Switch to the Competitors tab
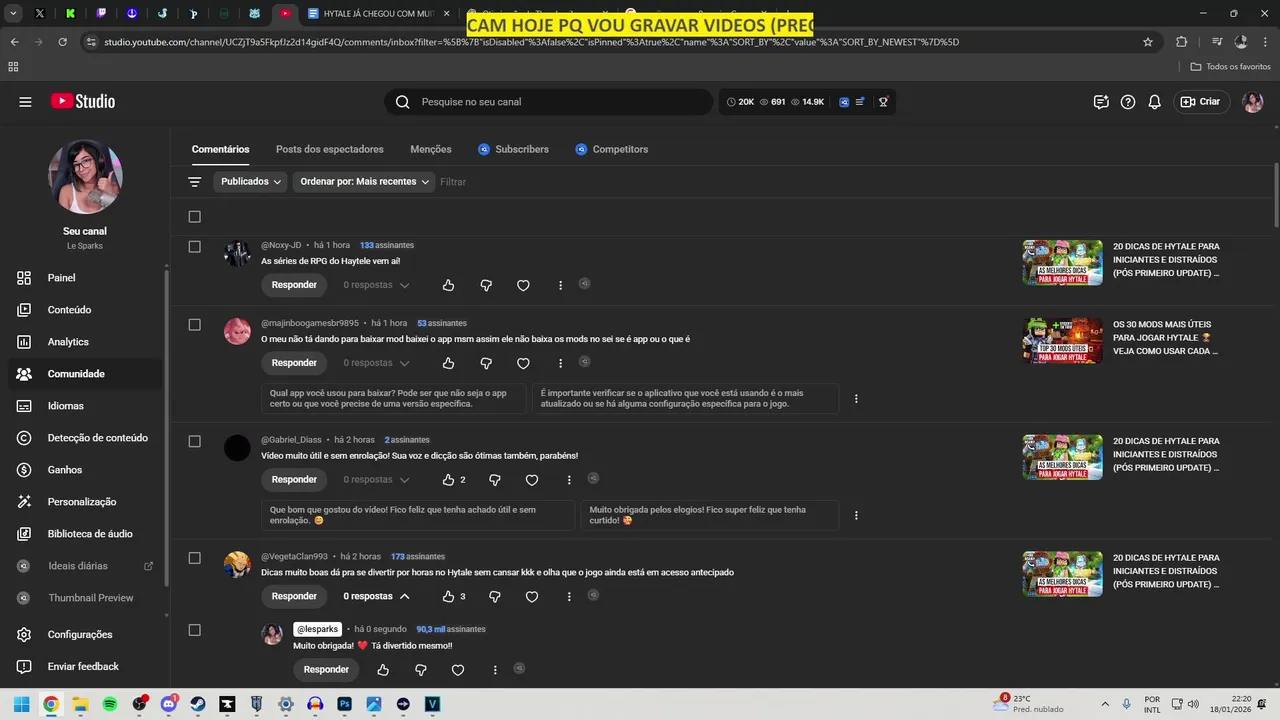 pyautogui.click(x=611, y=150)
